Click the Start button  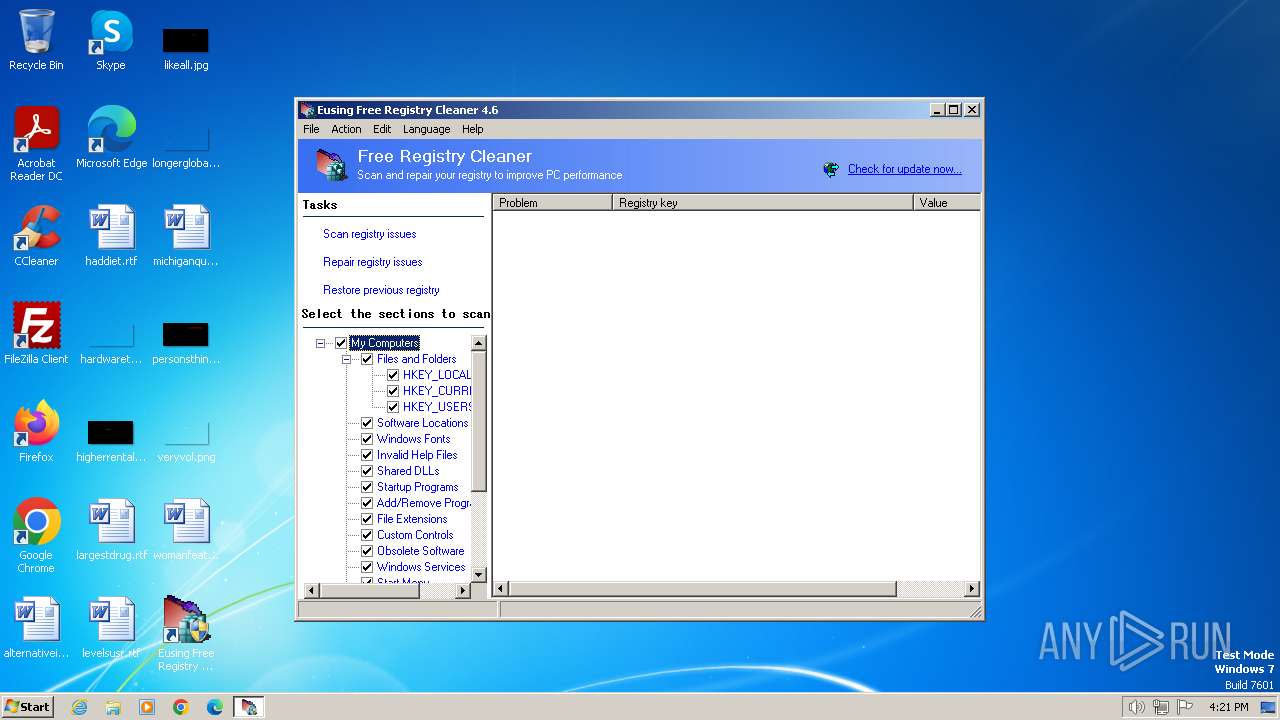[28, 707]
